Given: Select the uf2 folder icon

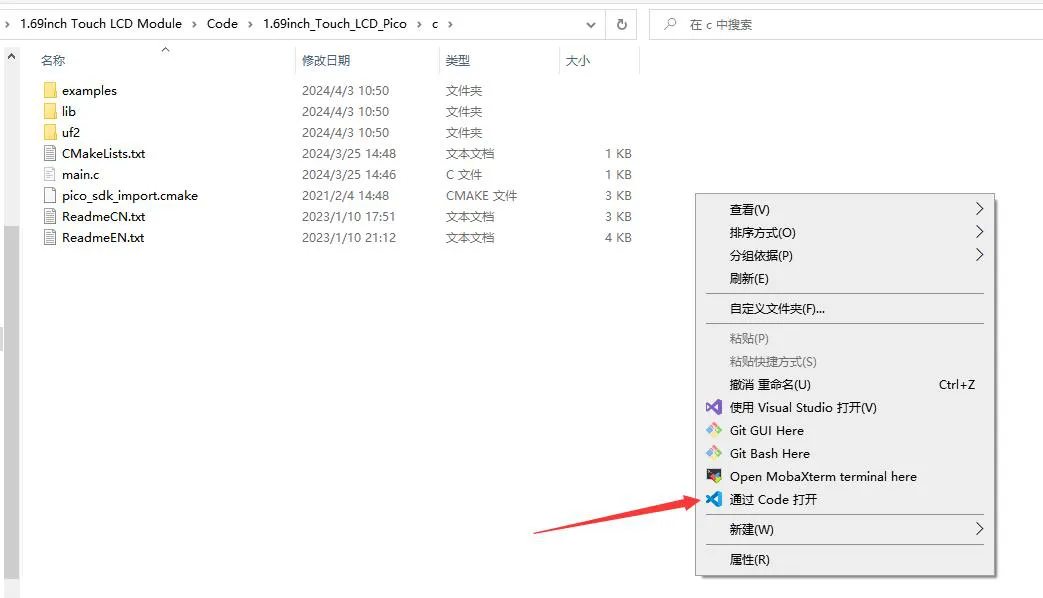Looking at the screenshot, I should click(50, 132).
